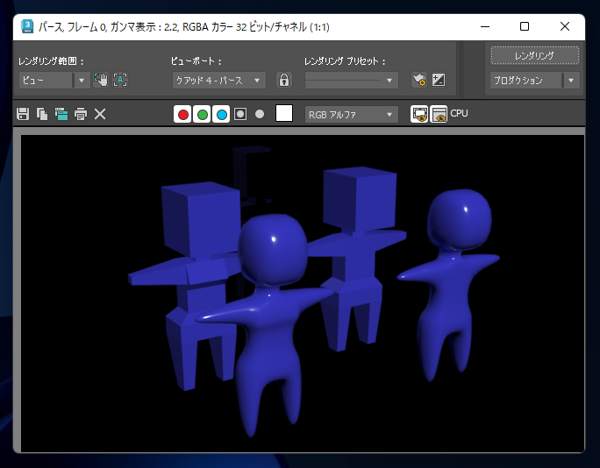Open the white color swatch
This screenshot has width=600, height=468.
tap(284, 114)
